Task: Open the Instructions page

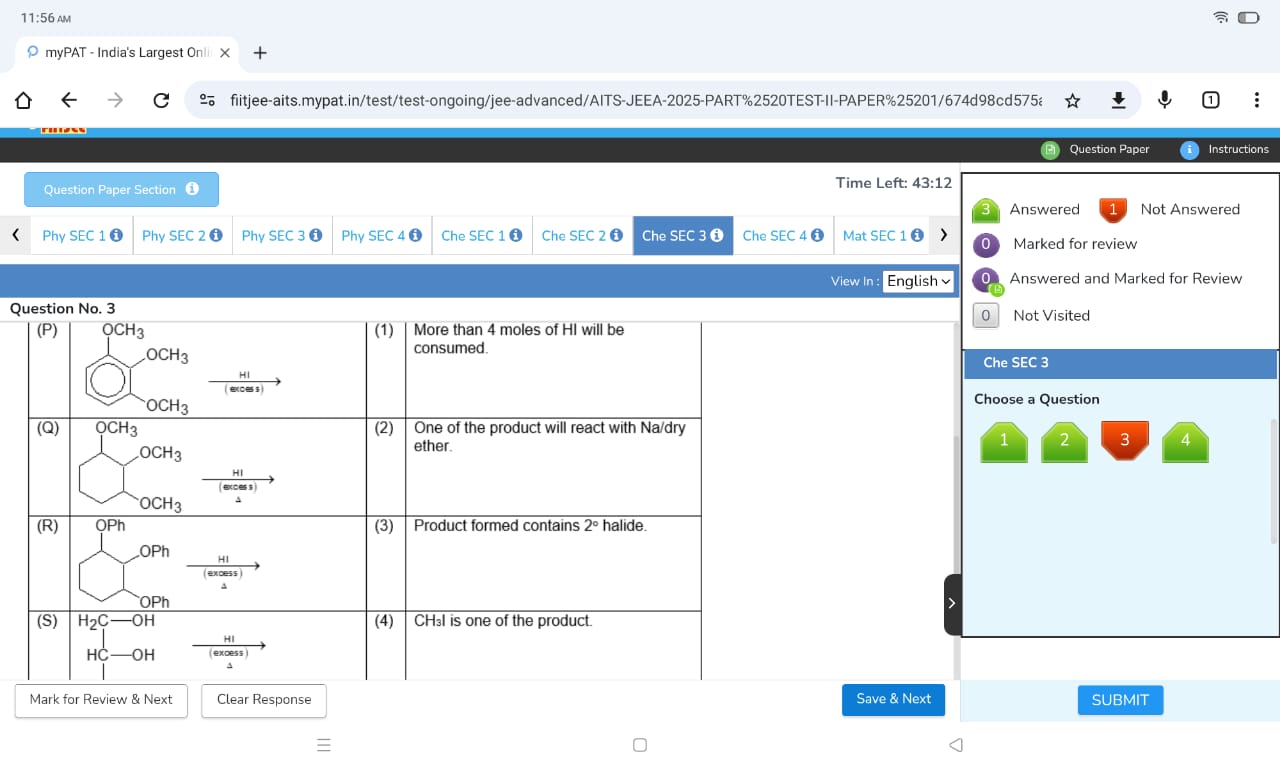Action: click(1225, 149)
